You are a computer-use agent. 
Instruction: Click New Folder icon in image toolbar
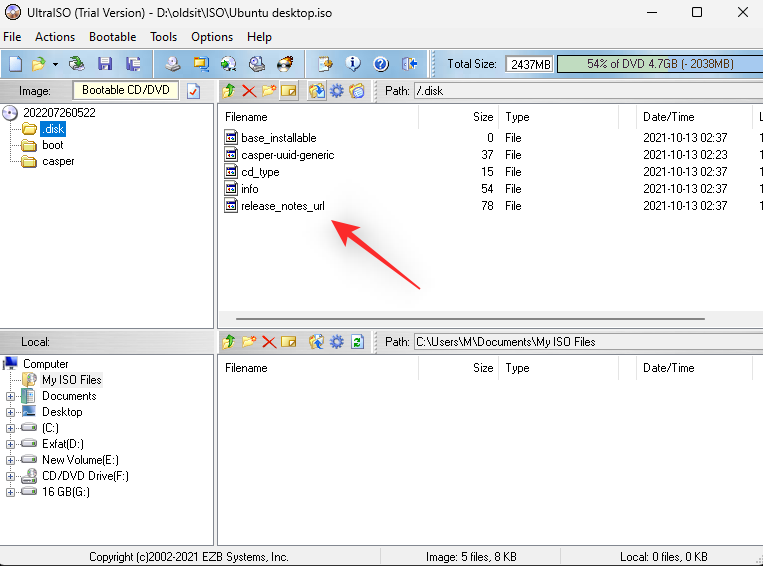click(x=269, y=91)
